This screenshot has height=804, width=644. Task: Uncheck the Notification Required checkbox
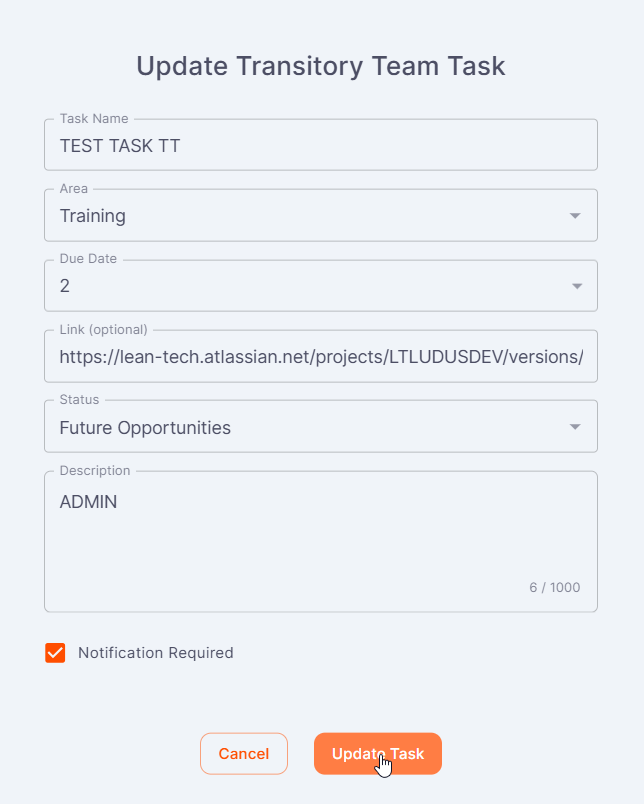coord(55,653)
